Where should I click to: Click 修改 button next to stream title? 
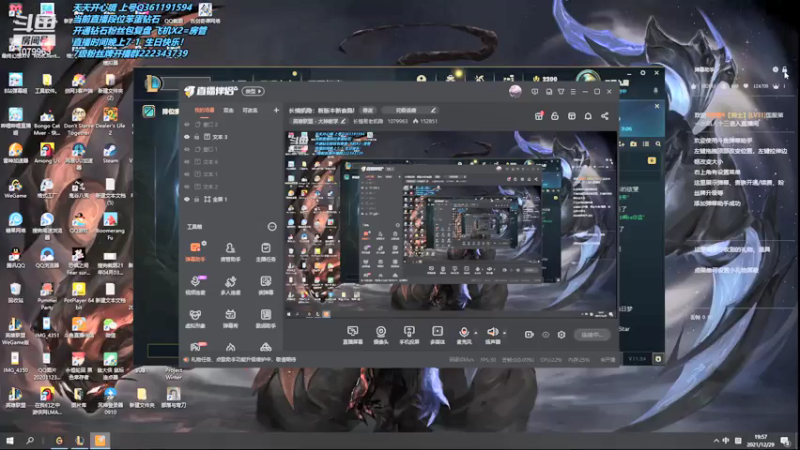(368, 110)
